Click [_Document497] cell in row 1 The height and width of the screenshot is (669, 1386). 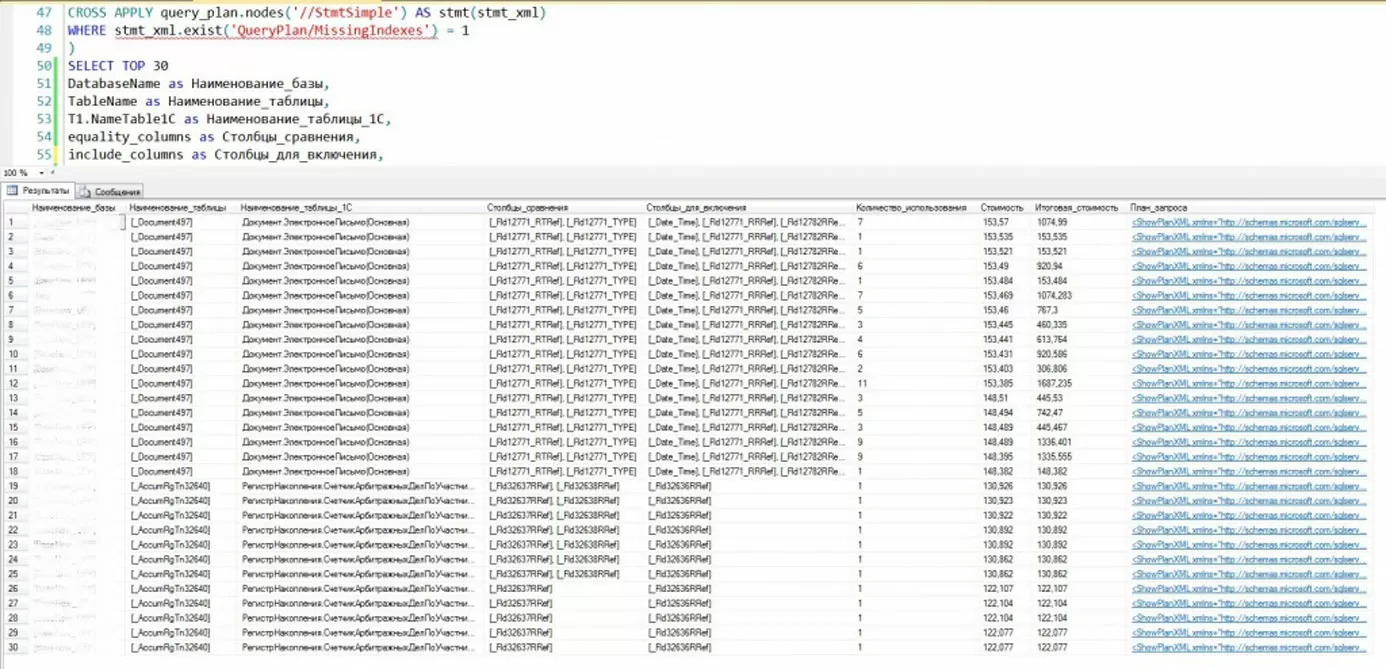161,222
